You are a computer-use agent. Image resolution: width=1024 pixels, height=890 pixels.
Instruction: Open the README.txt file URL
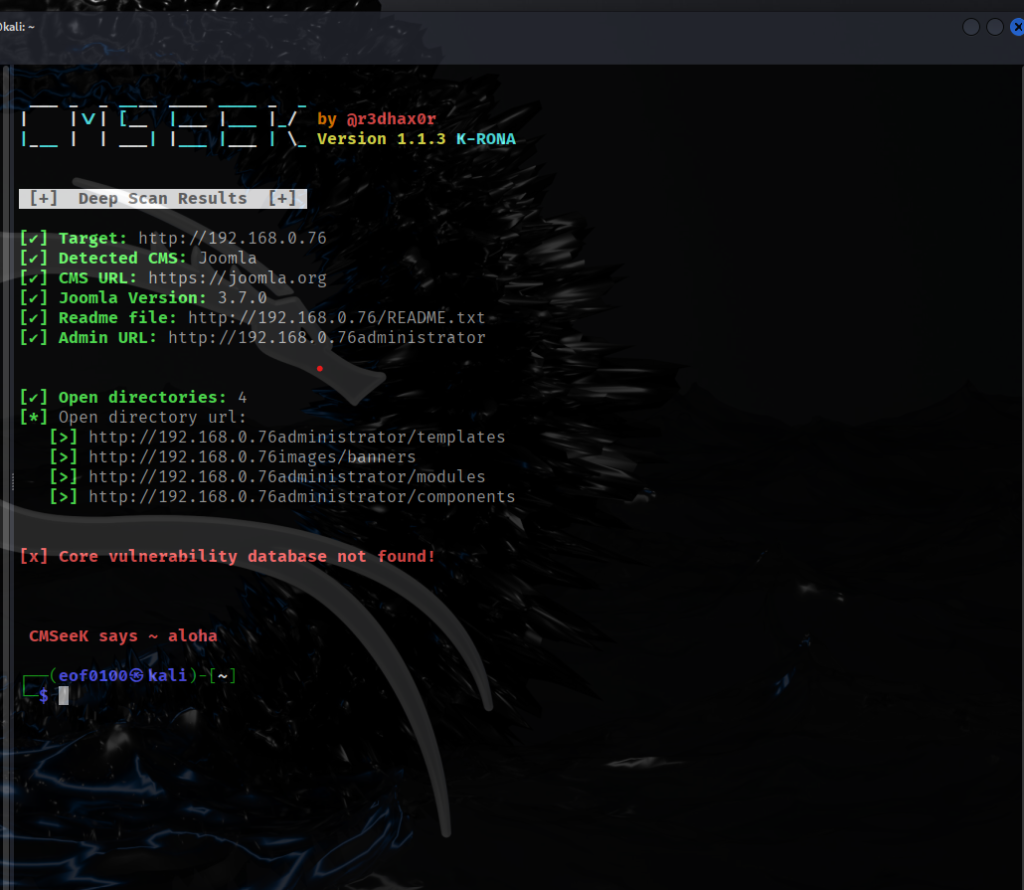tap(336, 318)
